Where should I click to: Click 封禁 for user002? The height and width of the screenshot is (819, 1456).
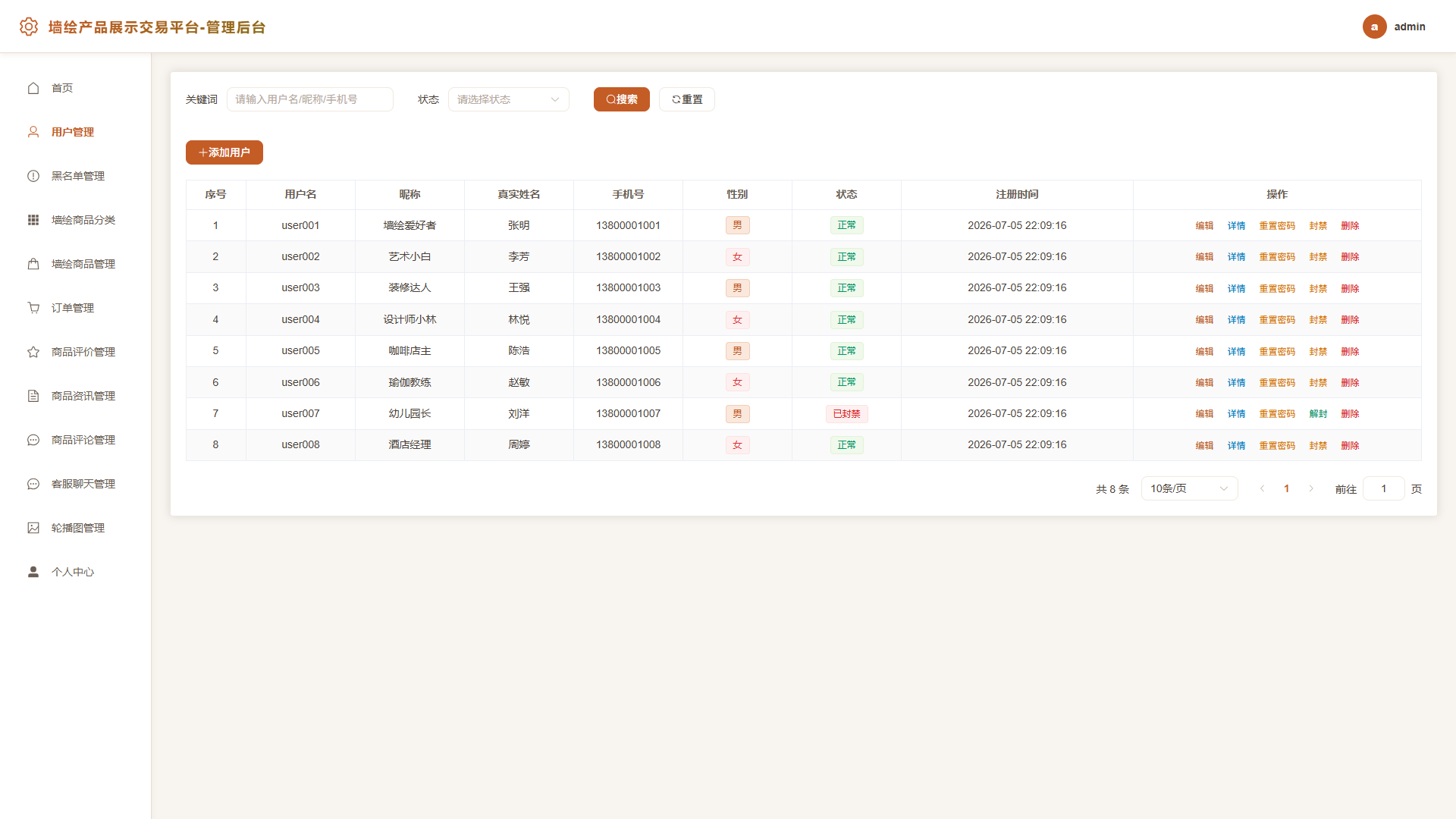1318,256
